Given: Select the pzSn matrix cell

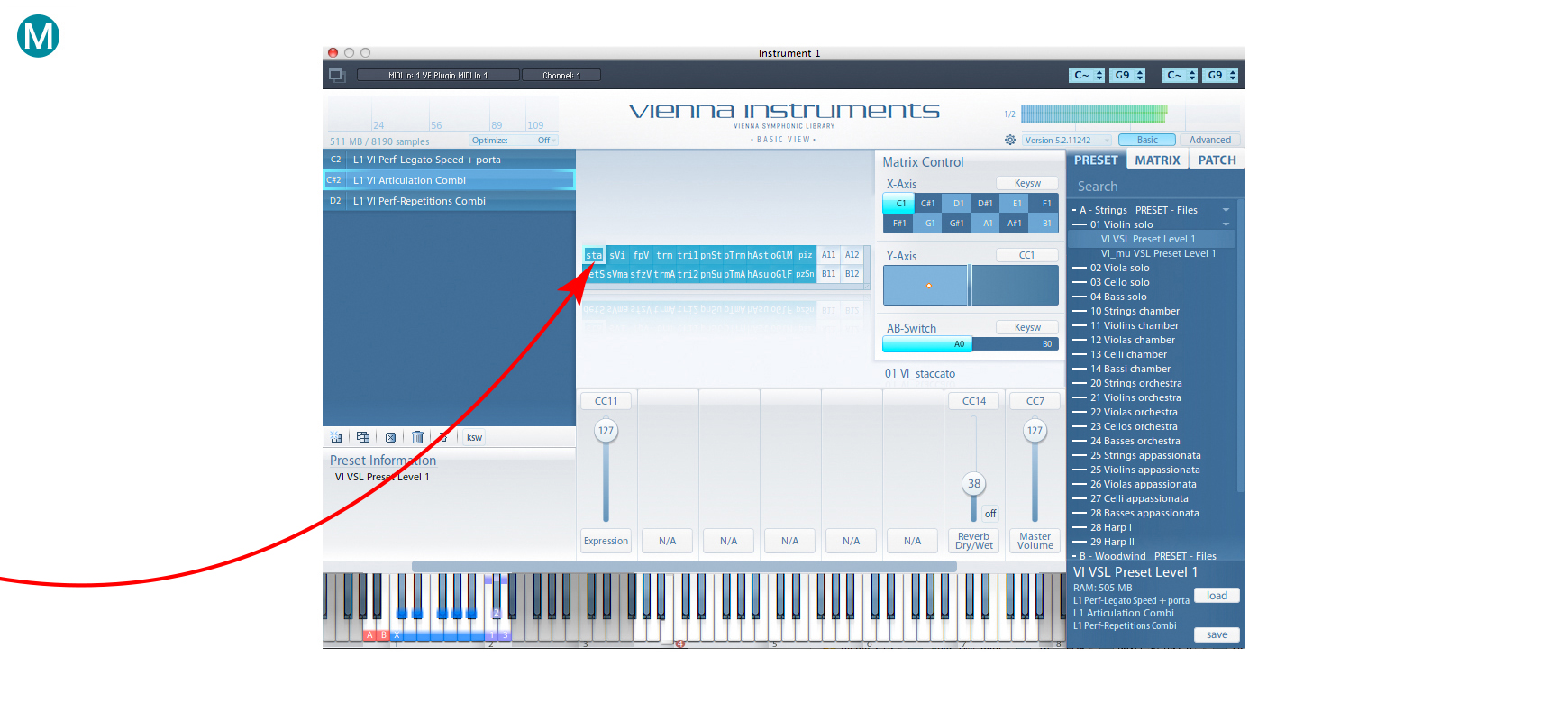Looking at the screenshot, I should [x=805, y=274].
